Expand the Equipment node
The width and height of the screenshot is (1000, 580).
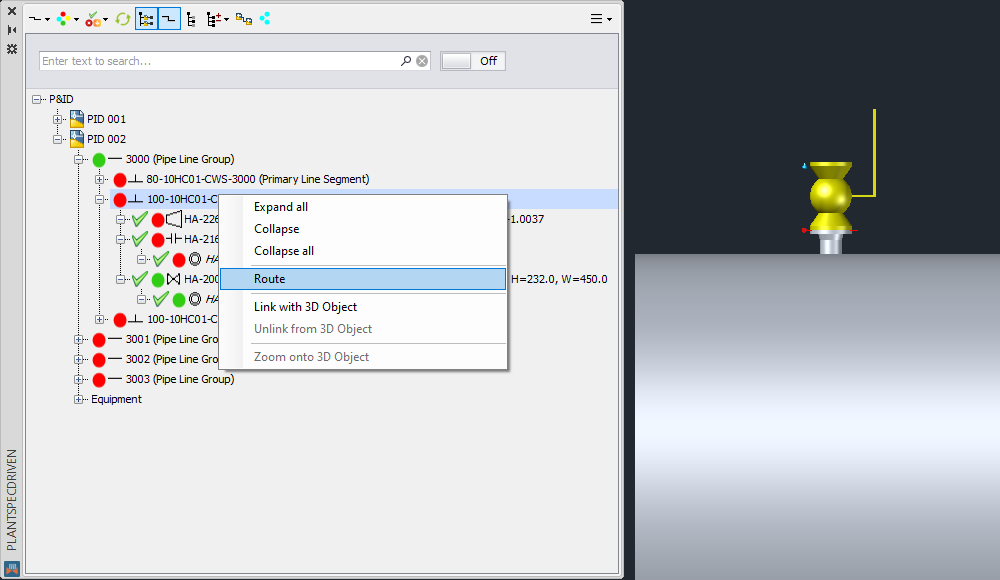tap(78, 399)
